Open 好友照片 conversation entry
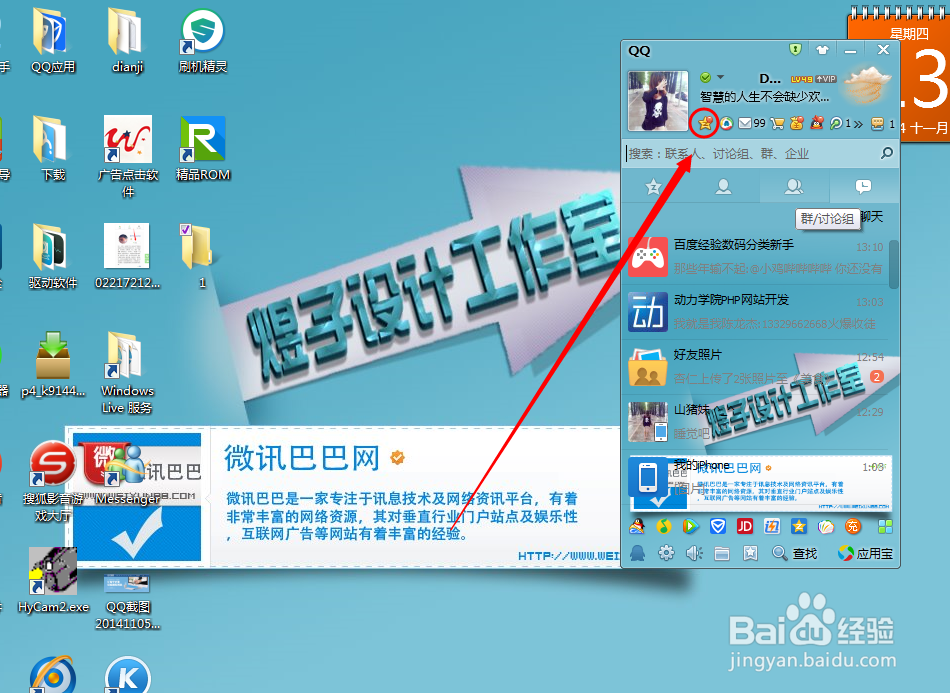 point(756,367)
